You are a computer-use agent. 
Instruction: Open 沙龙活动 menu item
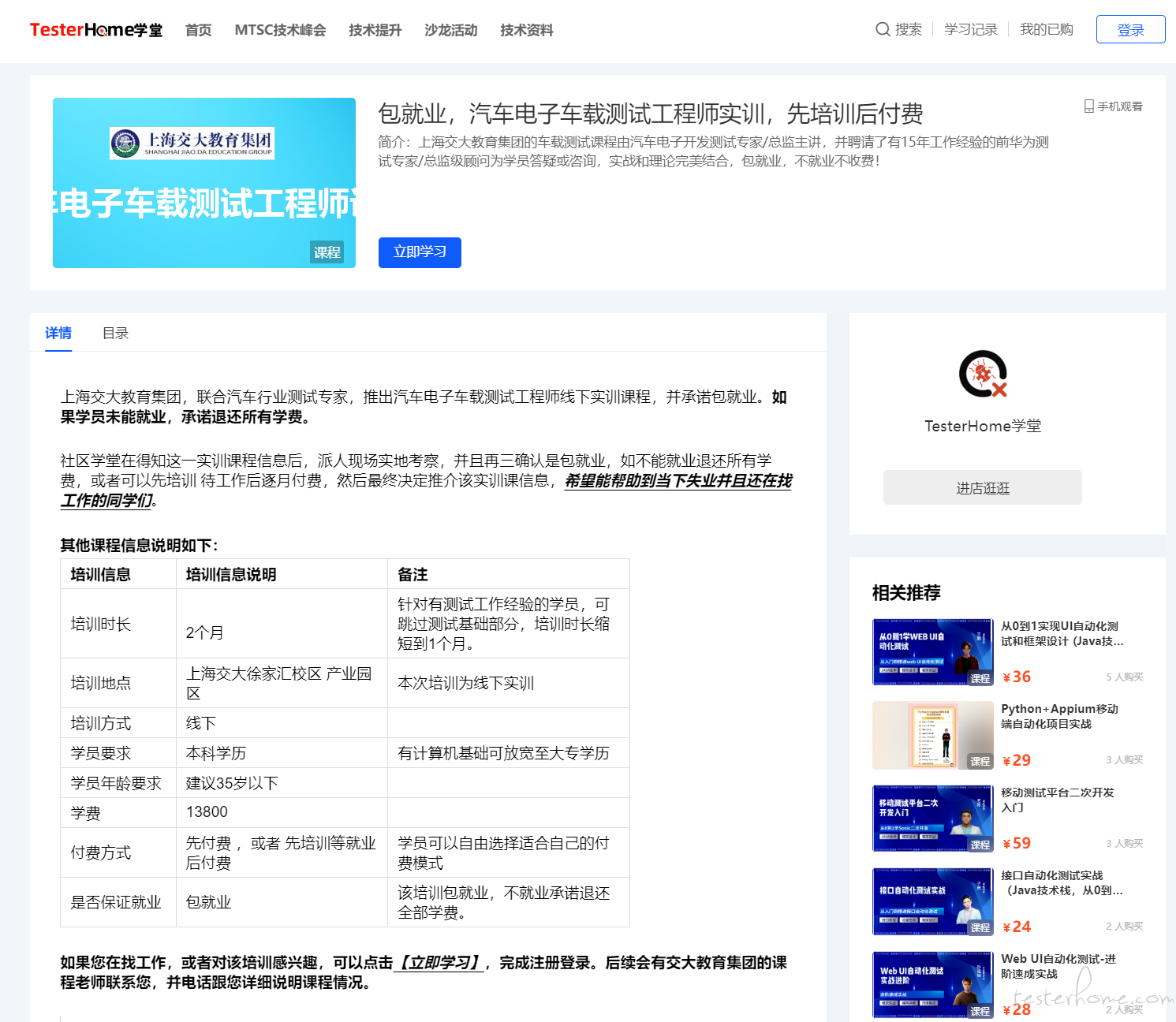451,30
